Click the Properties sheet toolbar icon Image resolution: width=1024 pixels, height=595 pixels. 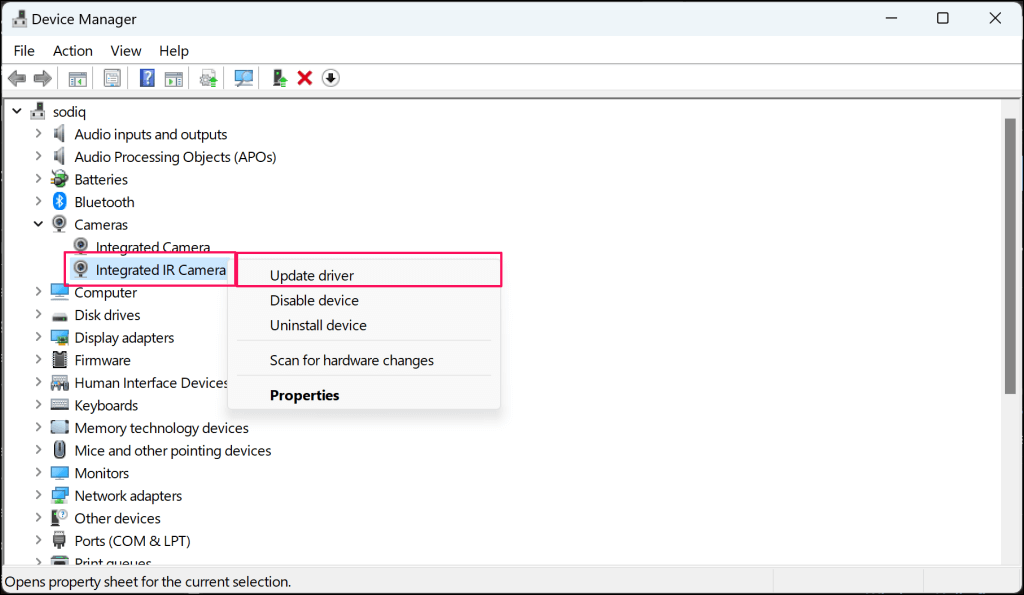tap(112, 78)
